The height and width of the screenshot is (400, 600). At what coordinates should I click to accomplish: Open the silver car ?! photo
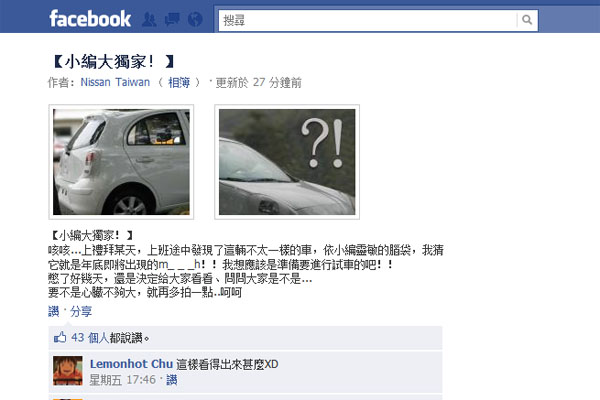287,162
